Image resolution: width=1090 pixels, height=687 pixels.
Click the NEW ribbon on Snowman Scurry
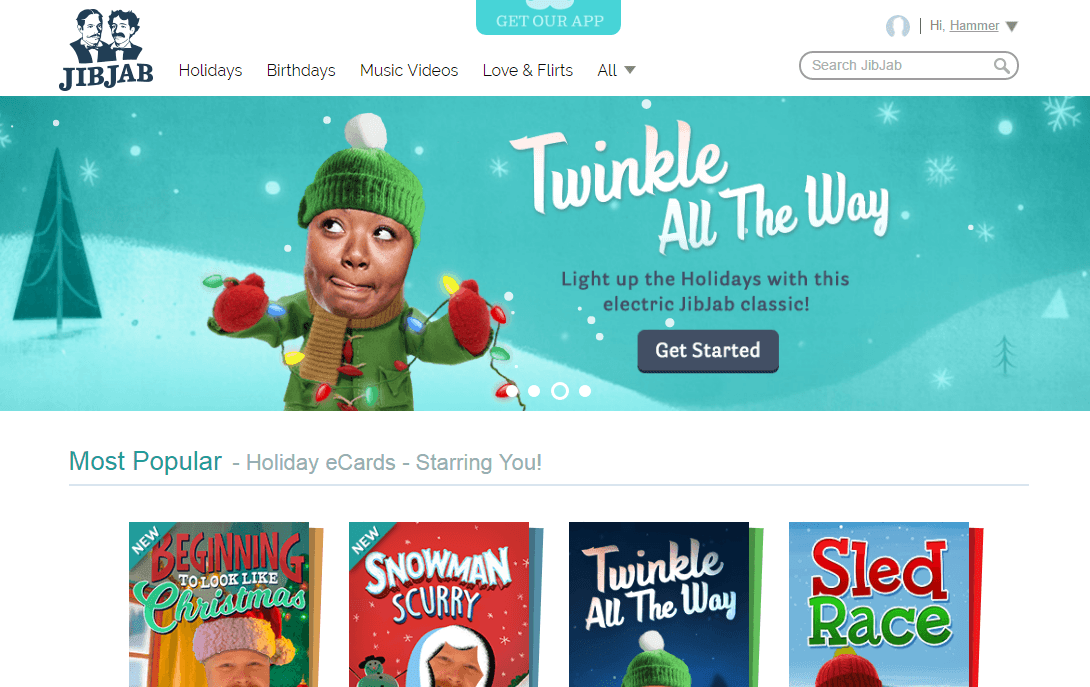click(366, 540)
